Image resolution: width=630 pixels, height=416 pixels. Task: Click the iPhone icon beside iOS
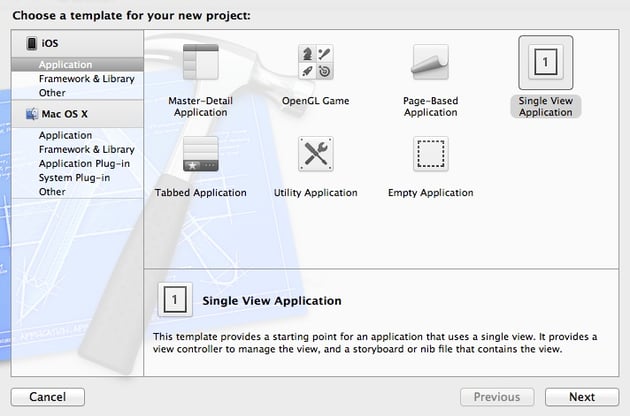tap(31, 43)
